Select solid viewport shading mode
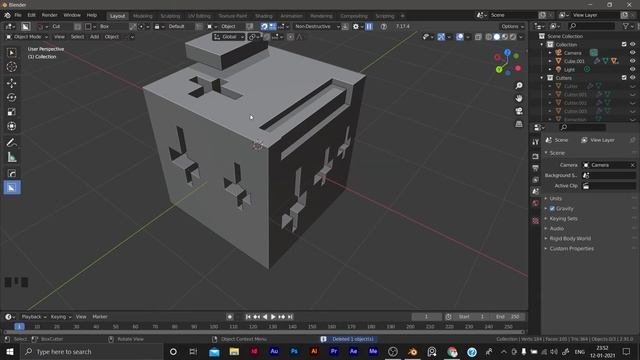The height and width of the screenshot is (360, 640). pos(496,37)
